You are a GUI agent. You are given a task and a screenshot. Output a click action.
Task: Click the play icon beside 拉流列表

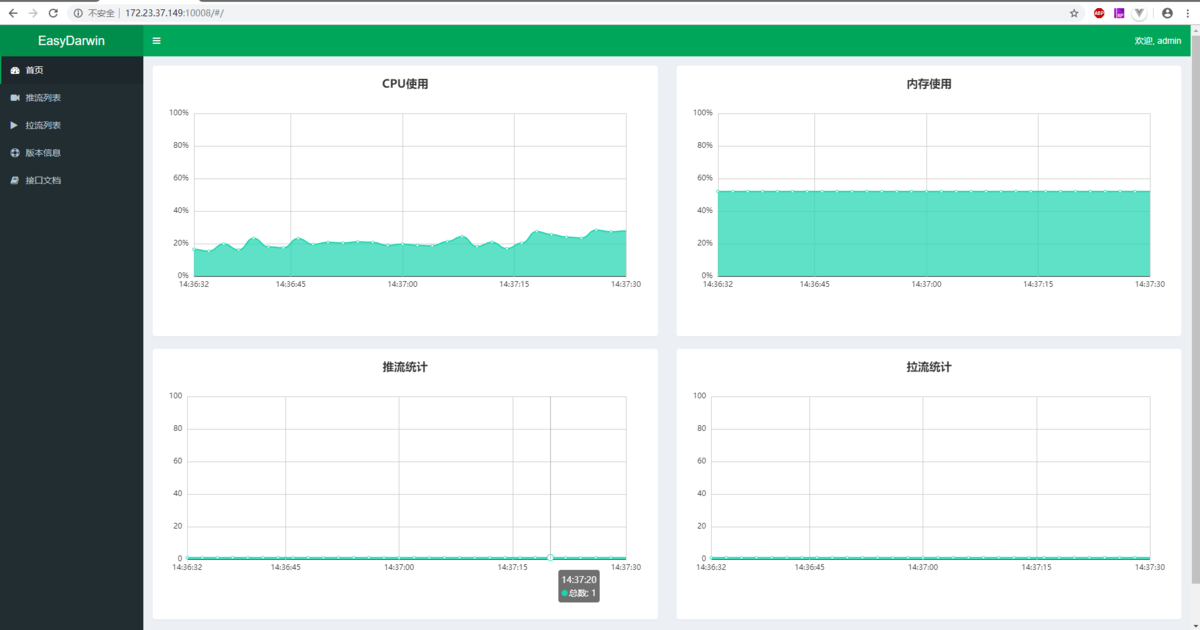click(x=14, y=125)
